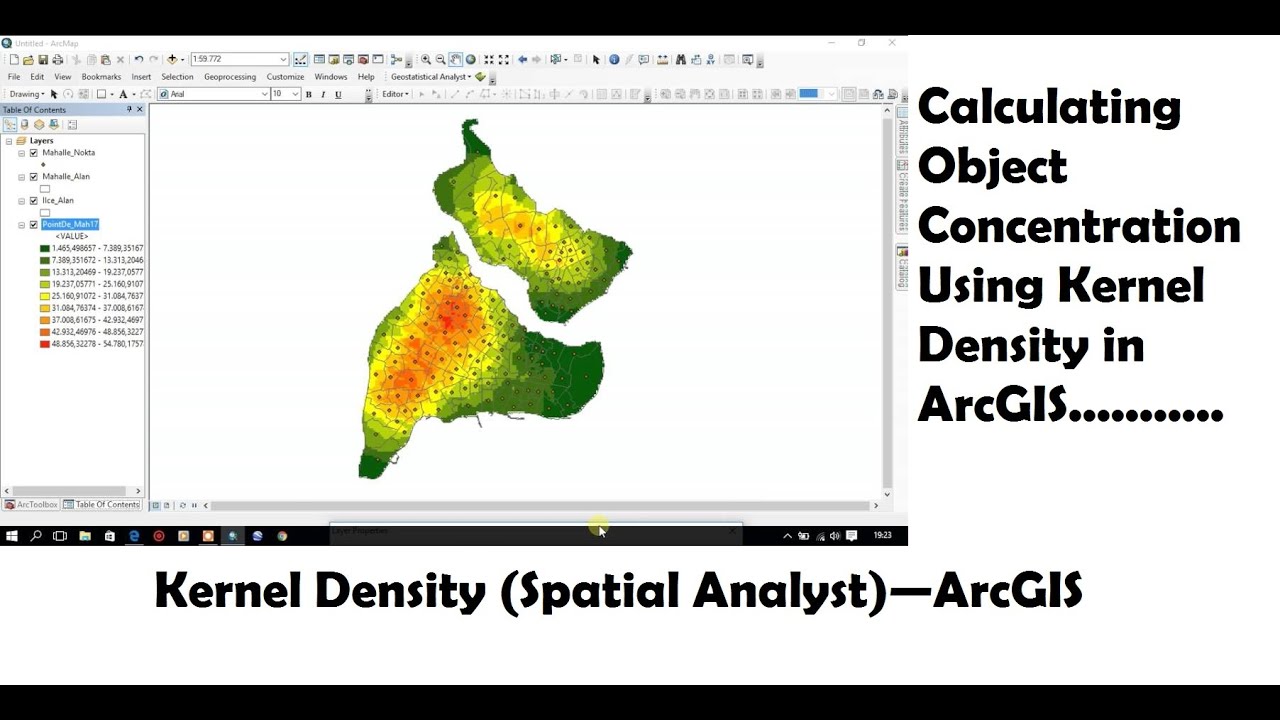Click the Print icon in Standard toolbar
This screenshot has height=720, width=1280.
[57, 60]
